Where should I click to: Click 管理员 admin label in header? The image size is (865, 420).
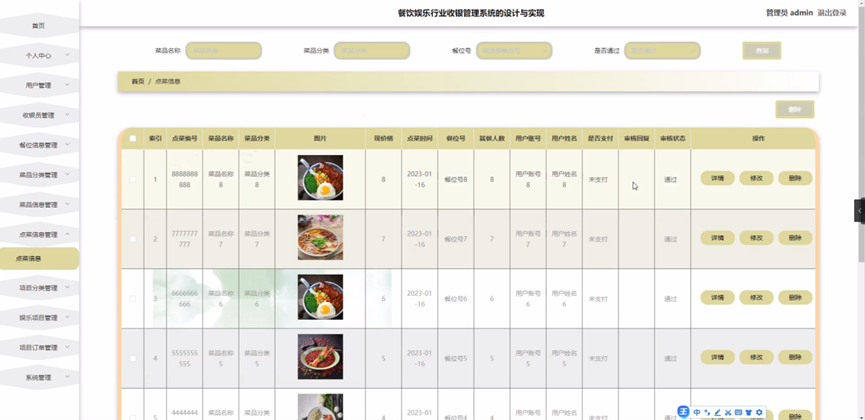coord(789,13)
